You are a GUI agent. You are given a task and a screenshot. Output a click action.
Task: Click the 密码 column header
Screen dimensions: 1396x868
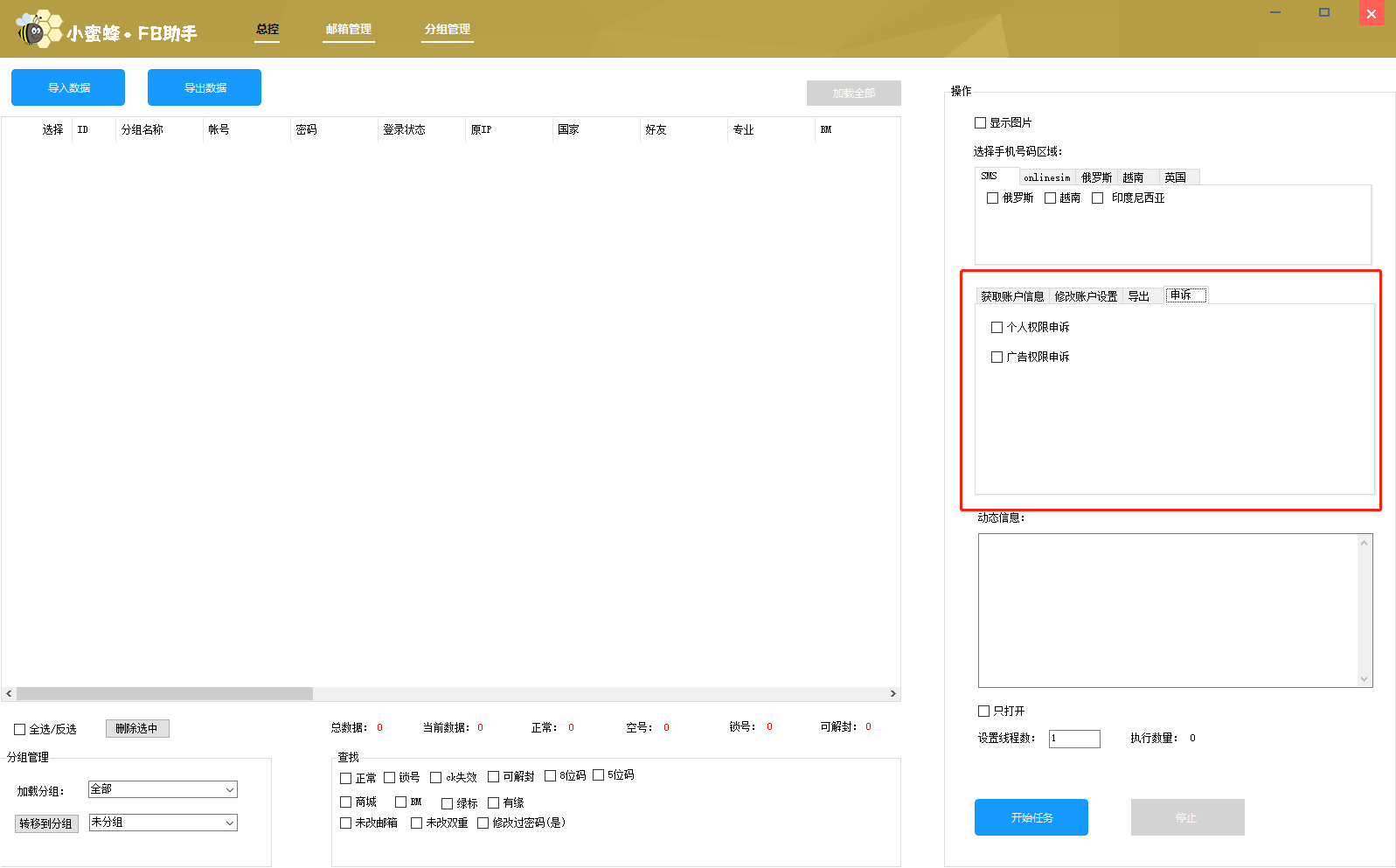click(334, 130)
